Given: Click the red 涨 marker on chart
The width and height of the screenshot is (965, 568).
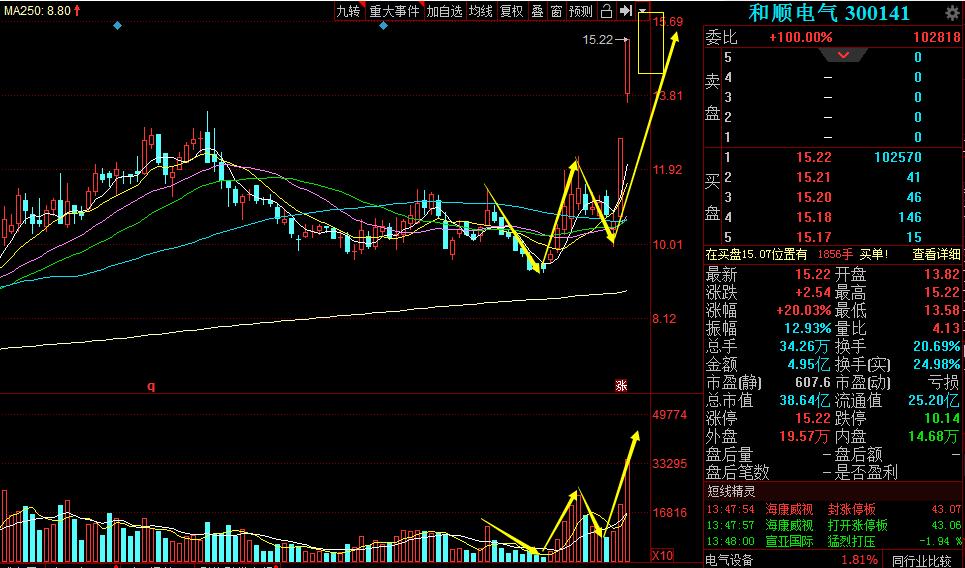Looking at the screenshot, I should pyautogui.click(x=621, y=386).
